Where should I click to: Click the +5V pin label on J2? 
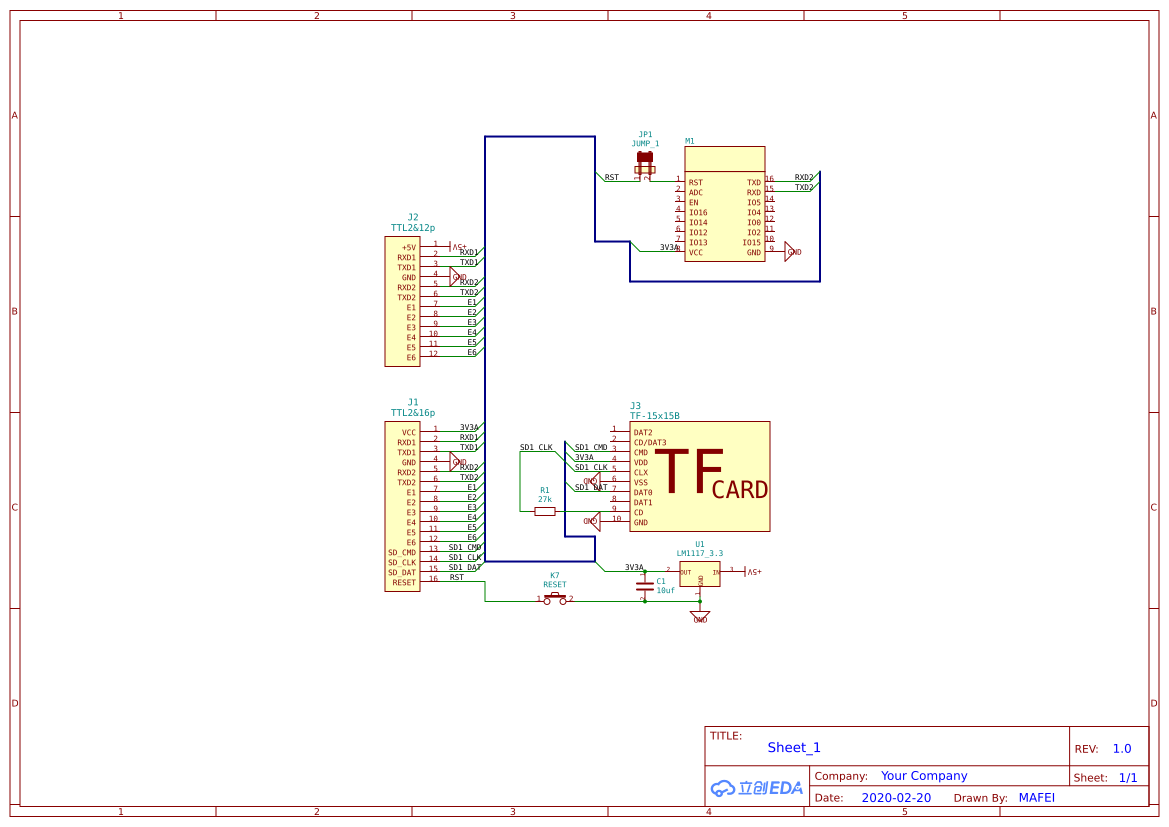tap(409, 248)
